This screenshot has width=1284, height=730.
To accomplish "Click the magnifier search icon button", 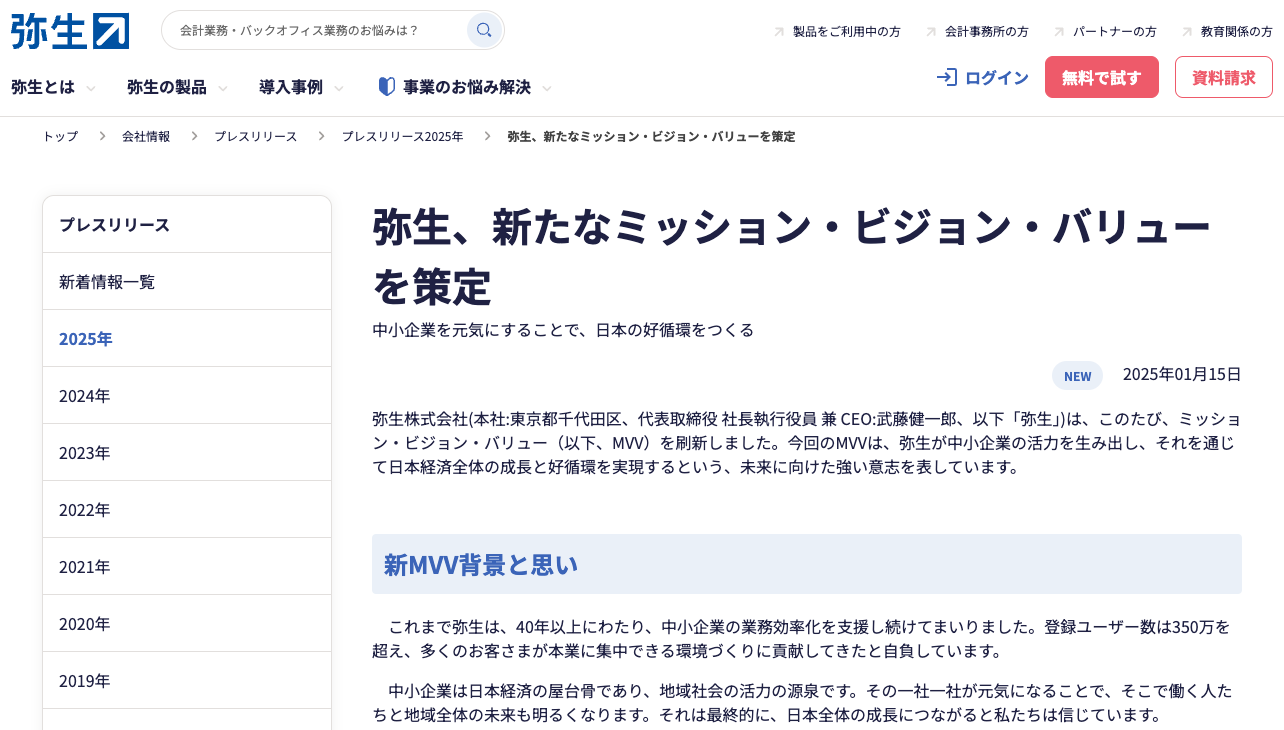I will (484, 30).
